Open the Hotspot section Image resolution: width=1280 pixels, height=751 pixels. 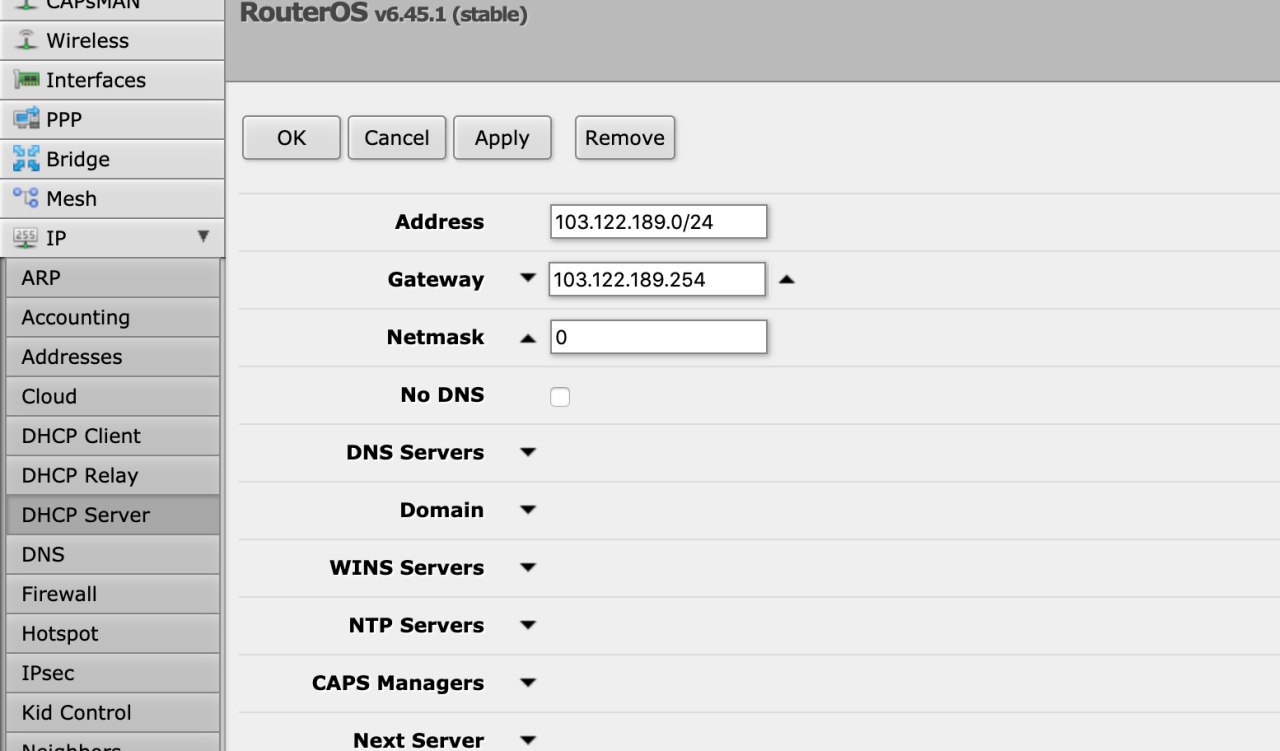[x=112, y=633]
